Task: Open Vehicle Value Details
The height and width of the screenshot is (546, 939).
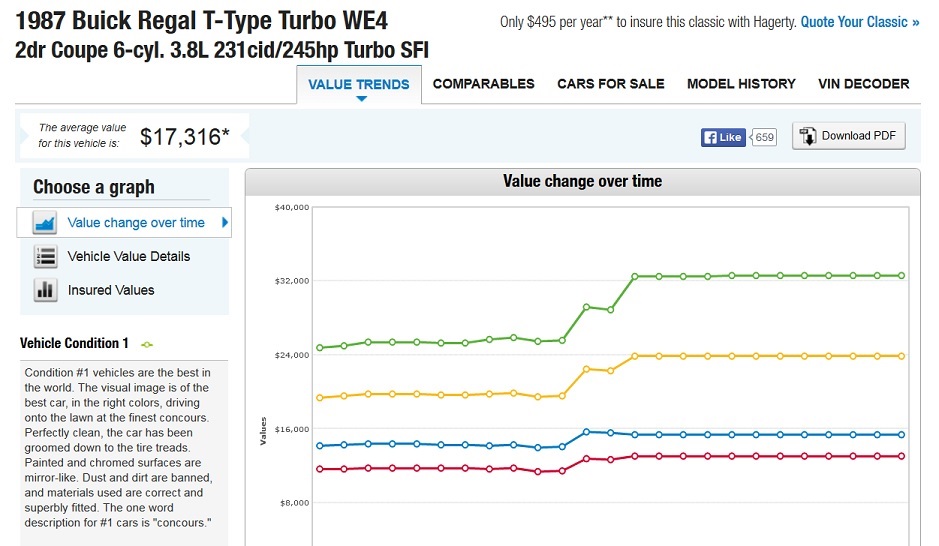Action: 129,256
